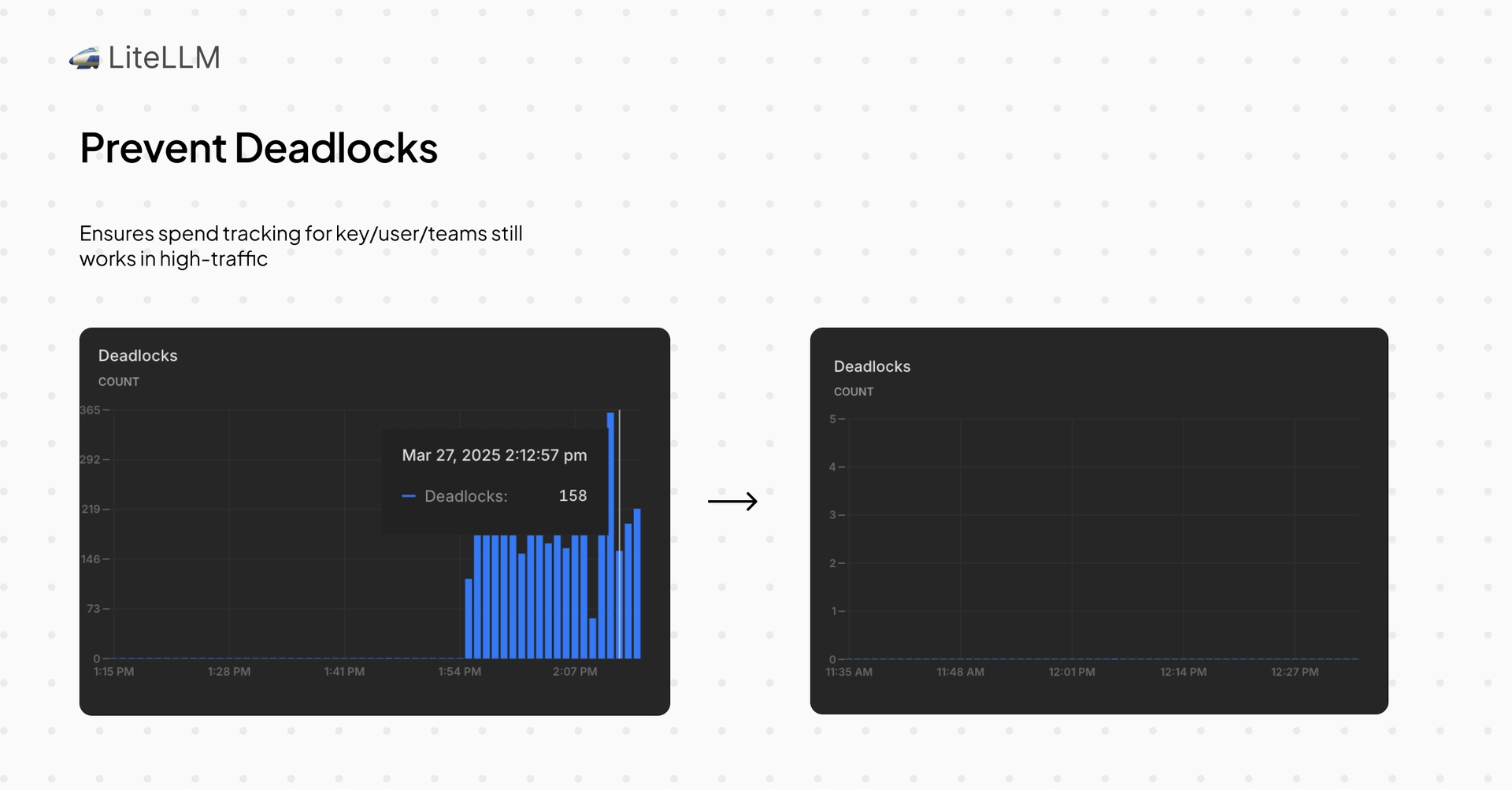Click the 158 deadlocks value in tooltip

(x=573, y=496)
